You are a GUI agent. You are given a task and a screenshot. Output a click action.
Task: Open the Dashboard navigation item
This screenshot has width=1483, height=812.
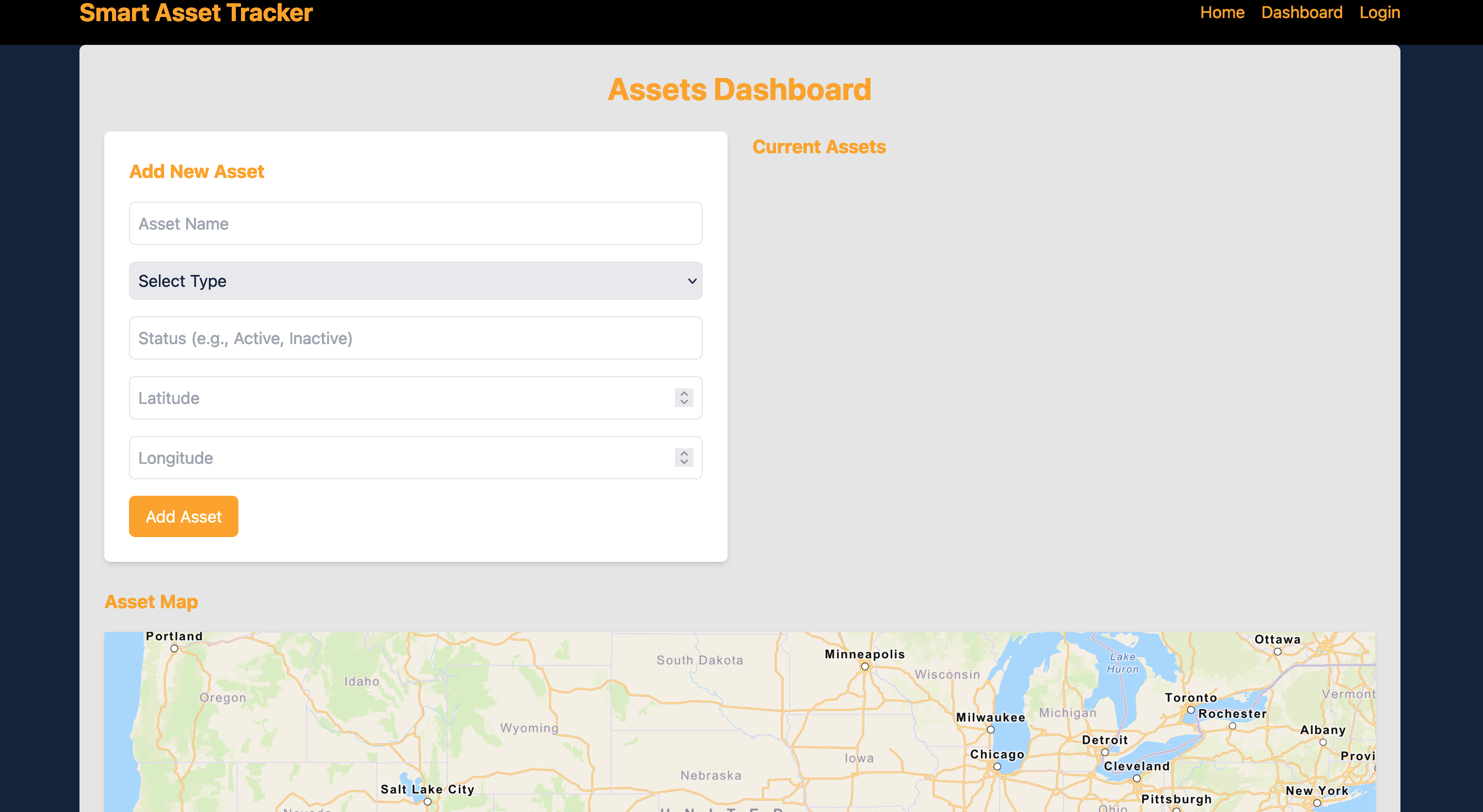point(1302,12)
